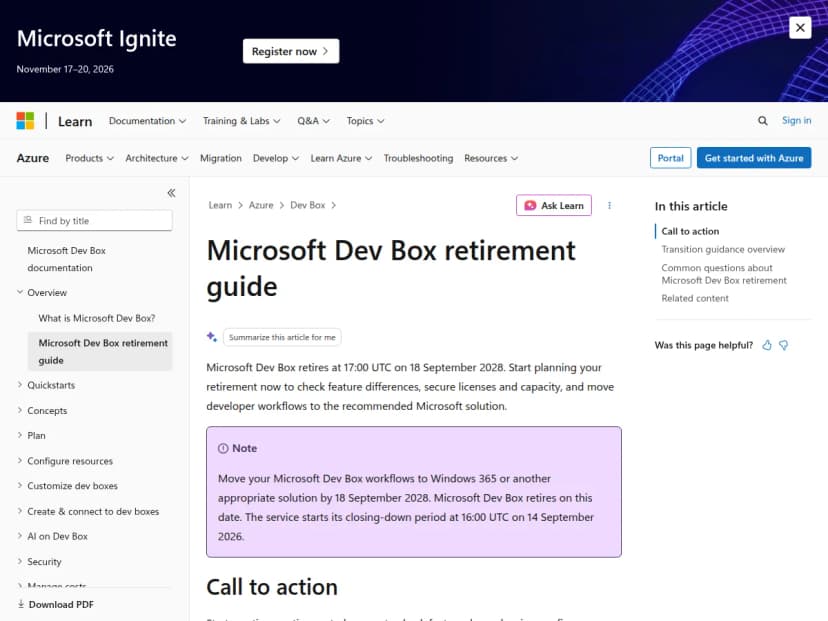Expand the Resources menu

[491, 158]
